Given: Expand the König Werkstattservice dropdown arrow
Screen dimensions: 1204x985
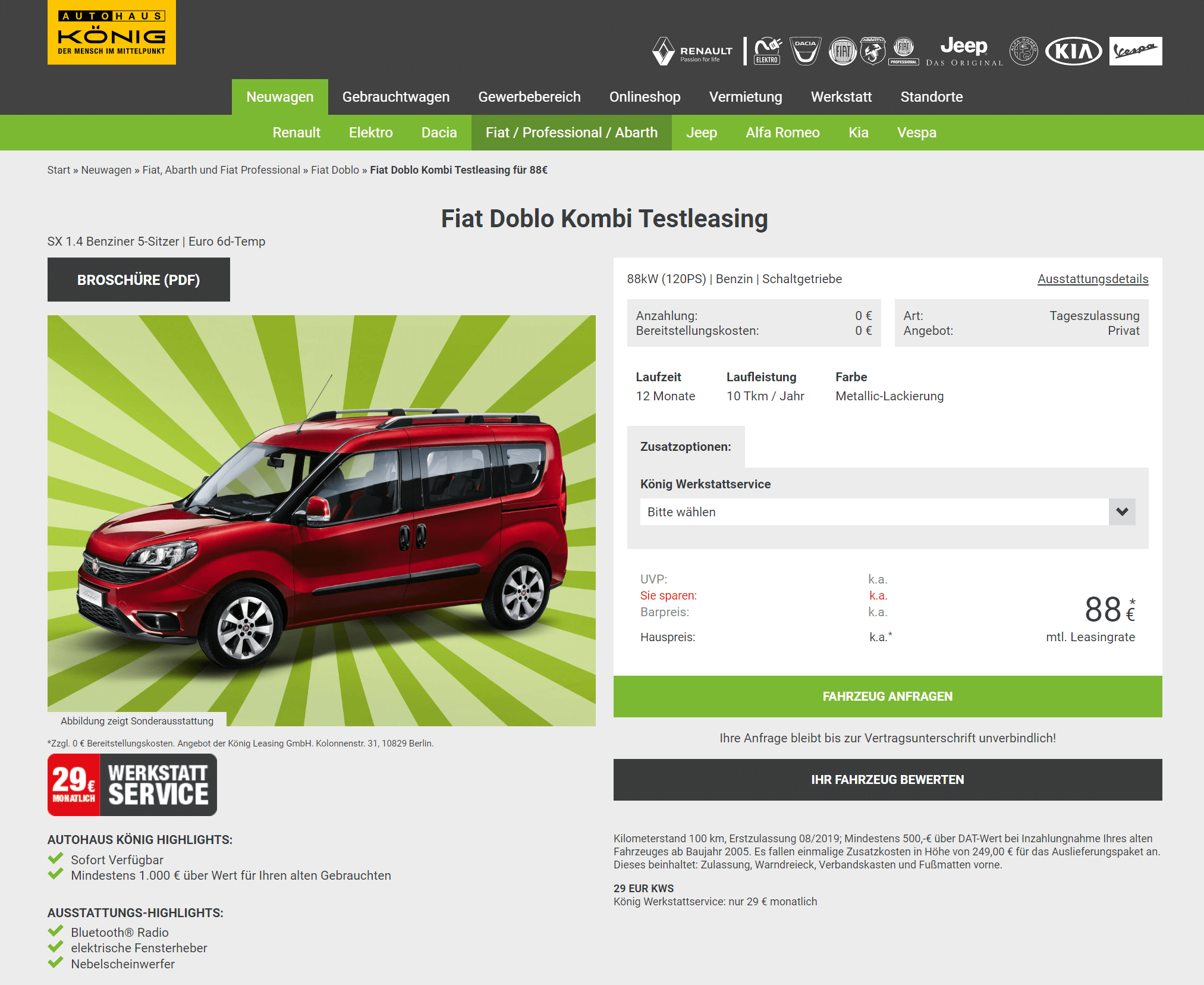Looking at the screenshot, I should click(x=1122, y=512).
